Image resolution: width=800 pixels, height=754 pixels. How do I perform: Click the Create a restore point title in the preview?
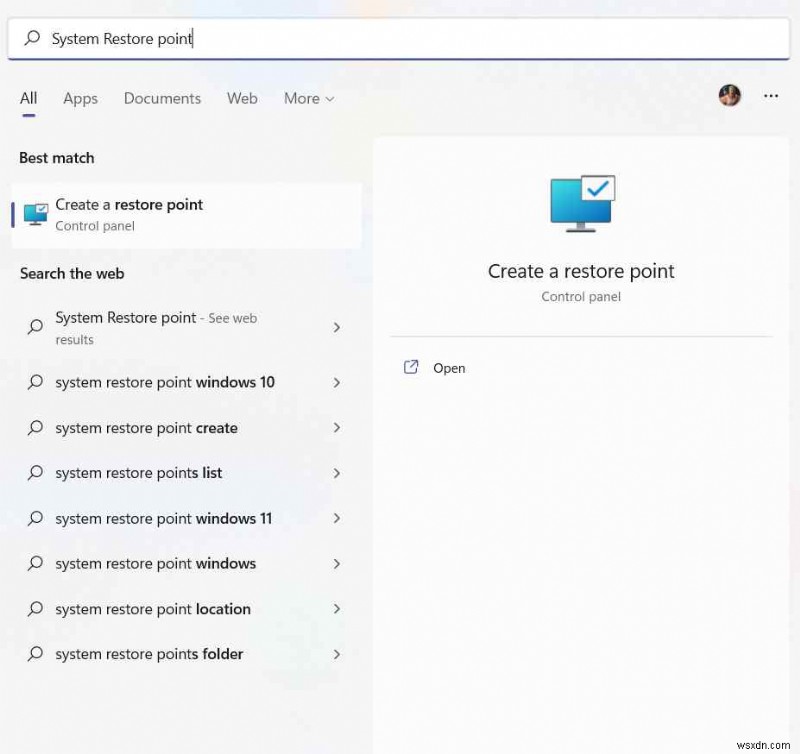(x=581, y=271)
